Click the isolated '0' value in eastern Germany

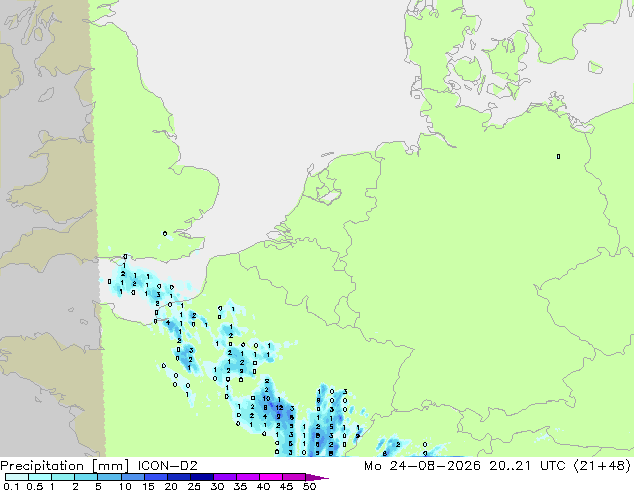tap(558, 156)
